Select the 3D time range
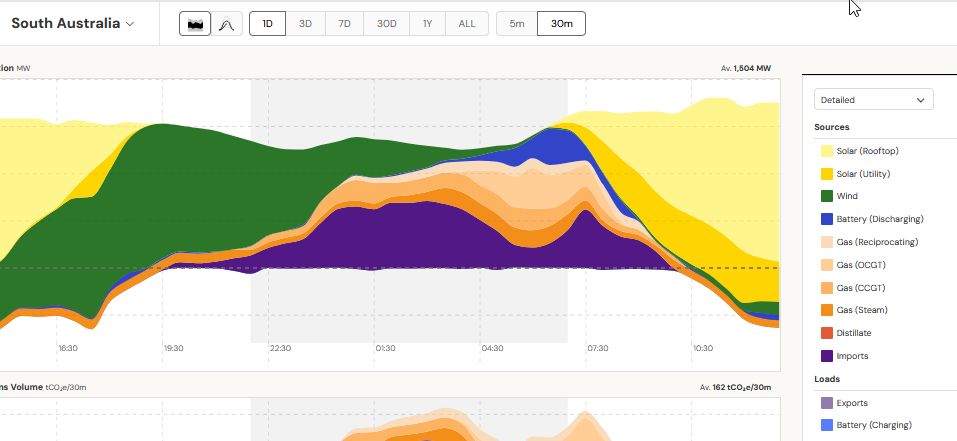 point(305,24)
